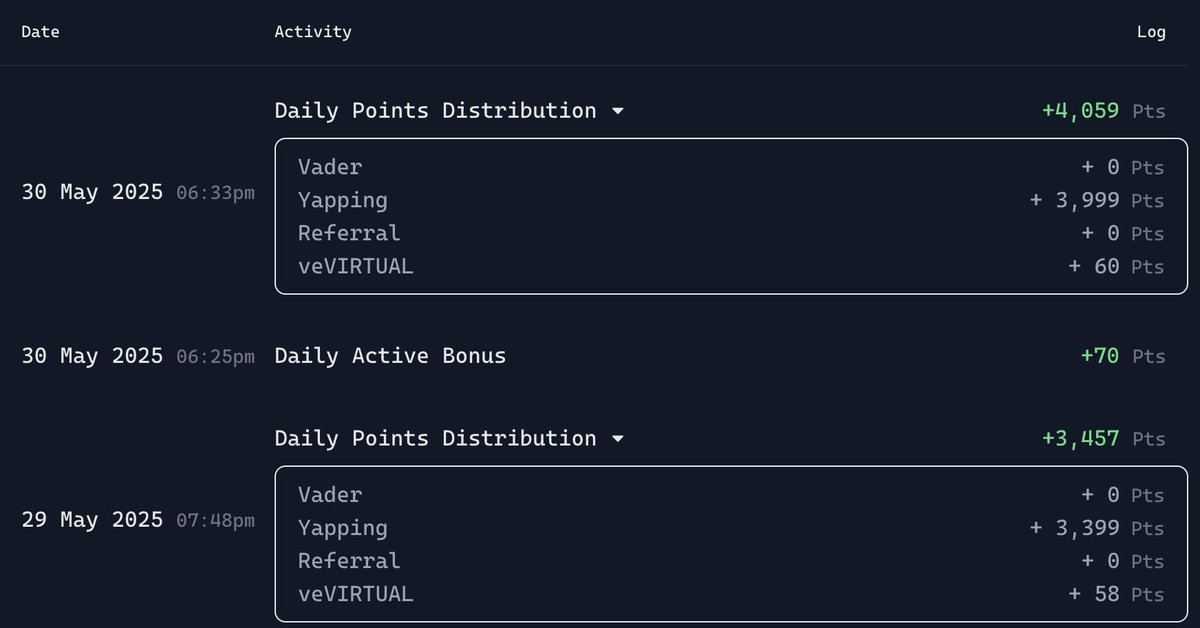Image resolution: width=1200 pixels, height=628 pixels.
Task: Click the Activity column header
Action: [x=313, y=32]
